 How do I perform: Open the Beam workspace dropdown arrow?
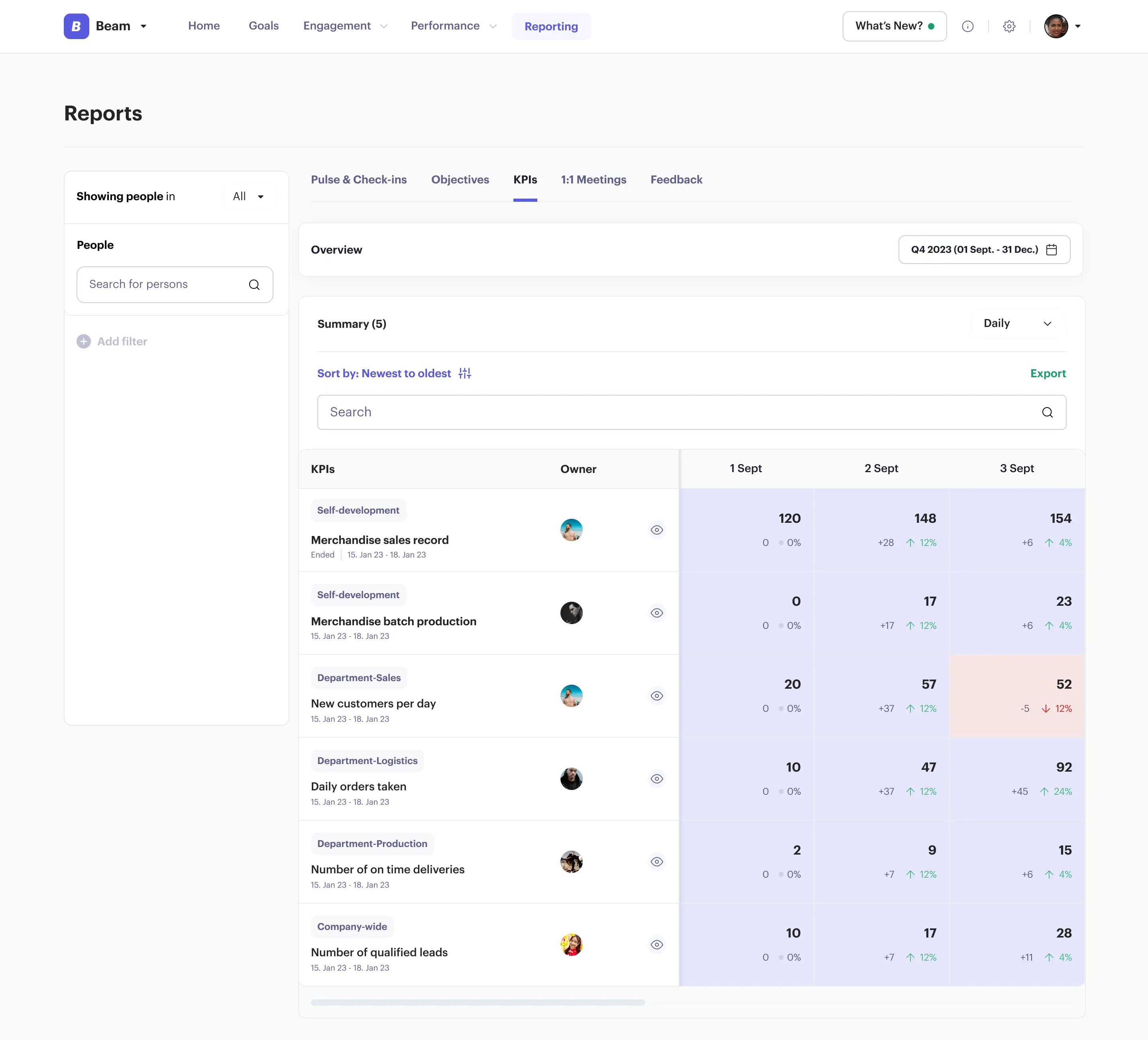pyautogui.click(x=143, y=26)
